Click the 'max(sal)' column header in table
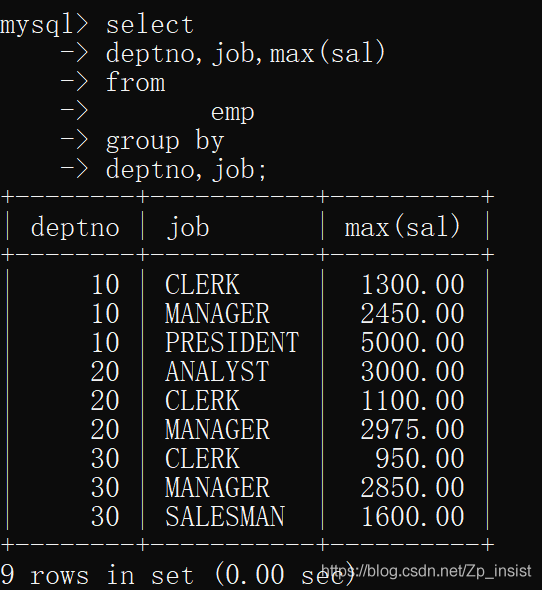Image resolution: width=542 pixels, height=590 pixels. (402, 227)
